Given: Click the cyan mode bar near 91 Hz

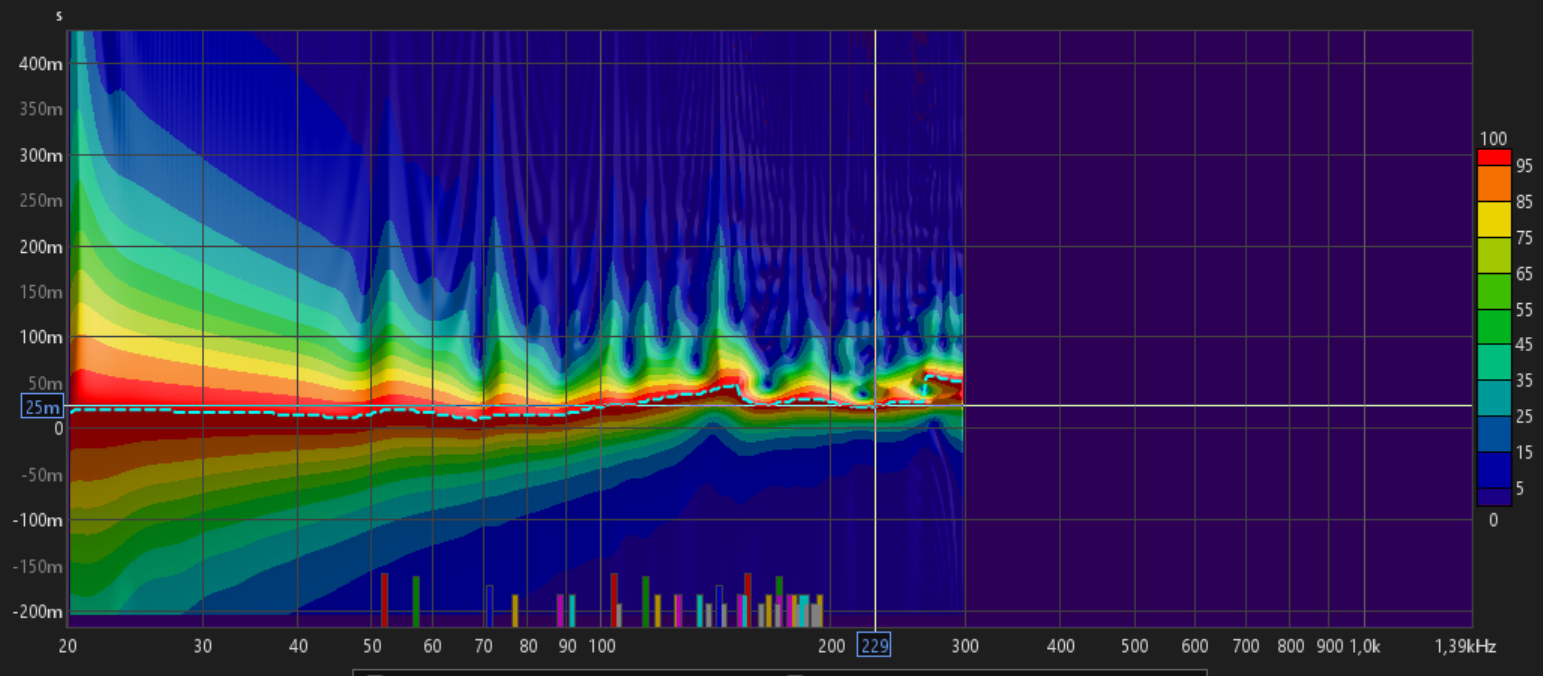Looking at the screenshot, I should click(572, 610).
